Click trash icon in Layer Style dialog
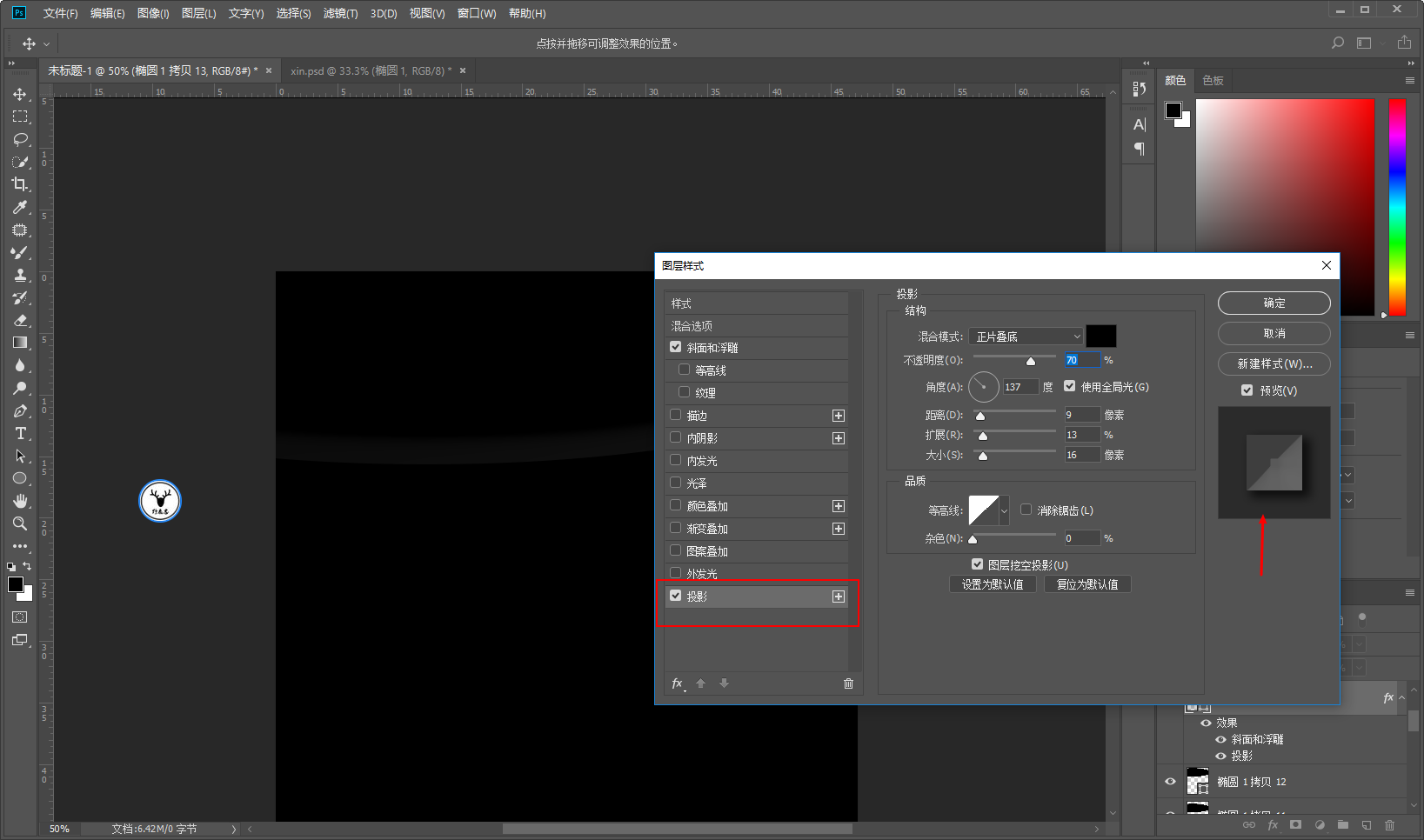The height and width of the screenshot is (840, 1424). [x=848, y=683]
